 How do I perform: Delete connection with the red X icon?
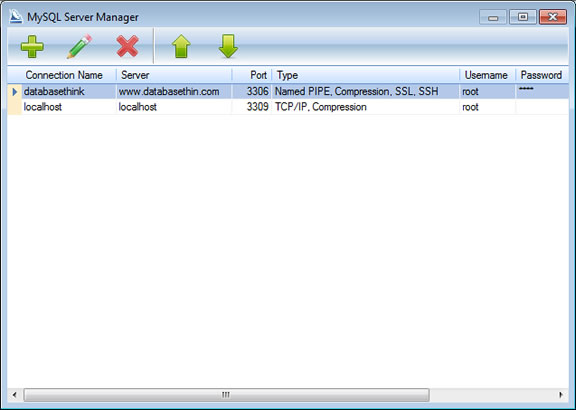point(127,46)
